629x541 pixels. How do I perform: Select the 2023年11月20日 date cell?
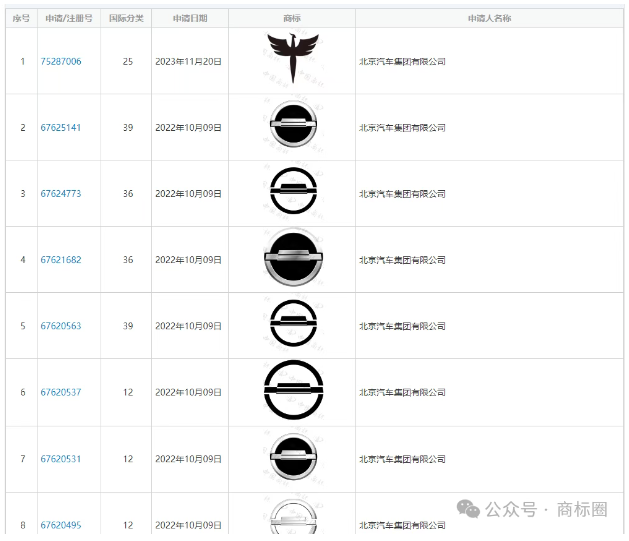(189, 62)
